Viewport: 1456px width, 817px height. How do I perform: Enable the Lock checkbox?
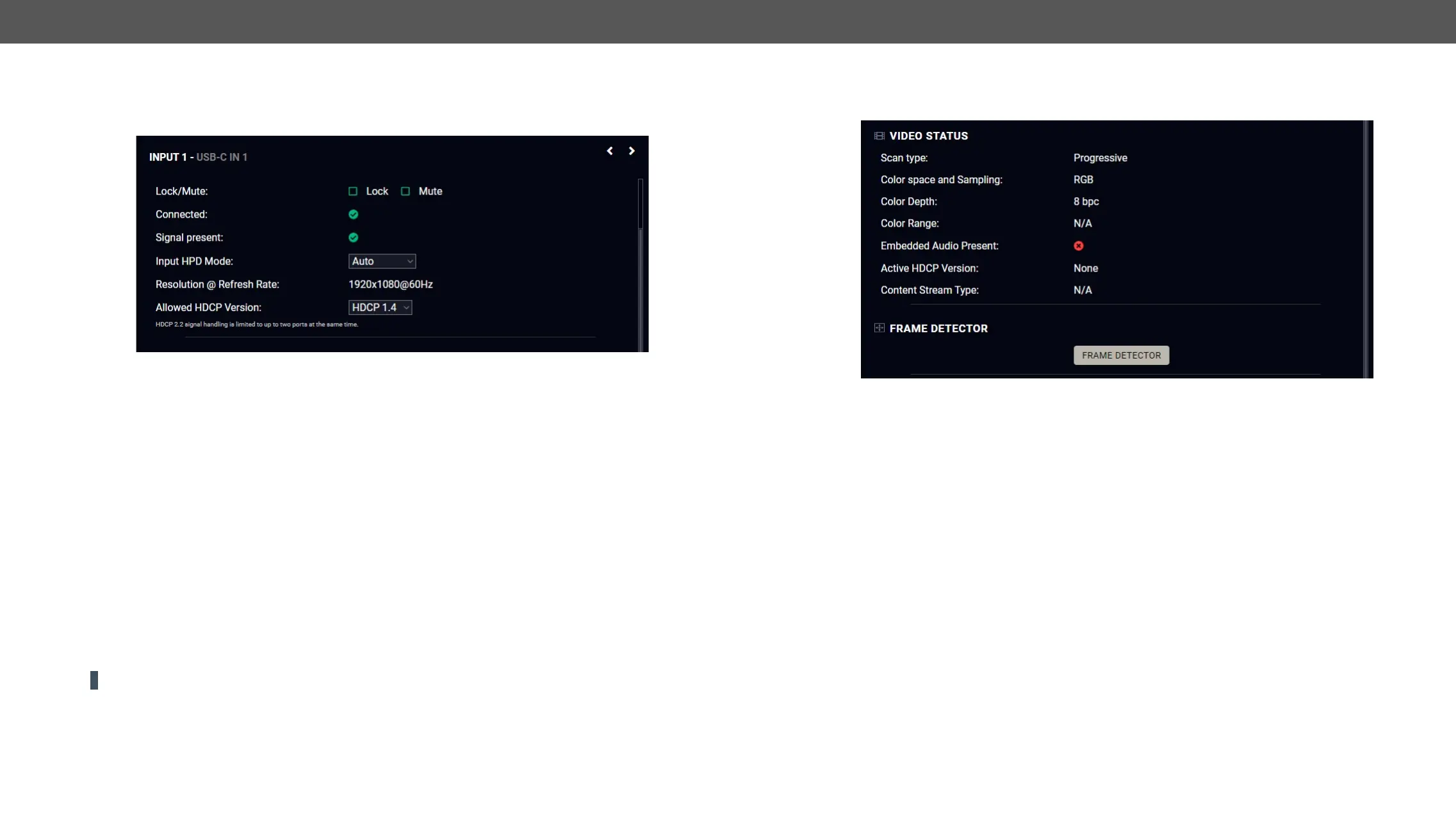(x=353, y=191)
